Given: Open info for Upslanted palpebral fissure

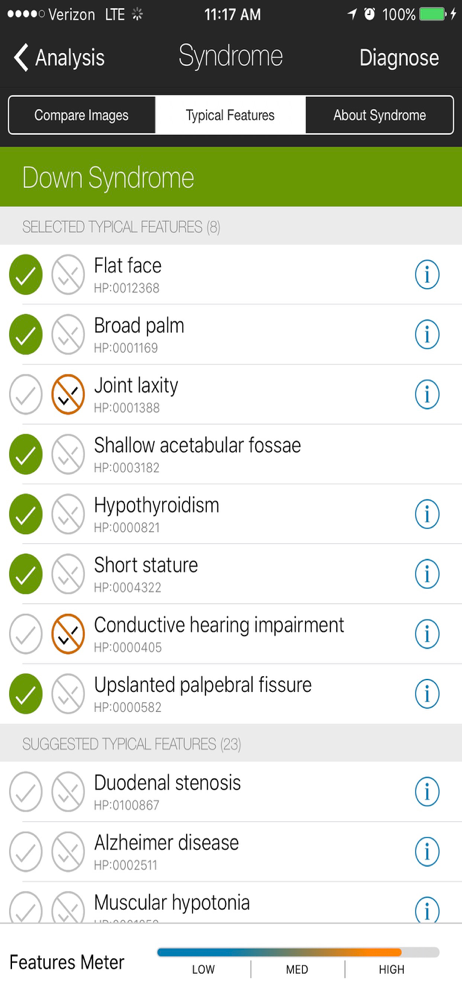Looking at the screenshot, I should (x=427, y=695).
